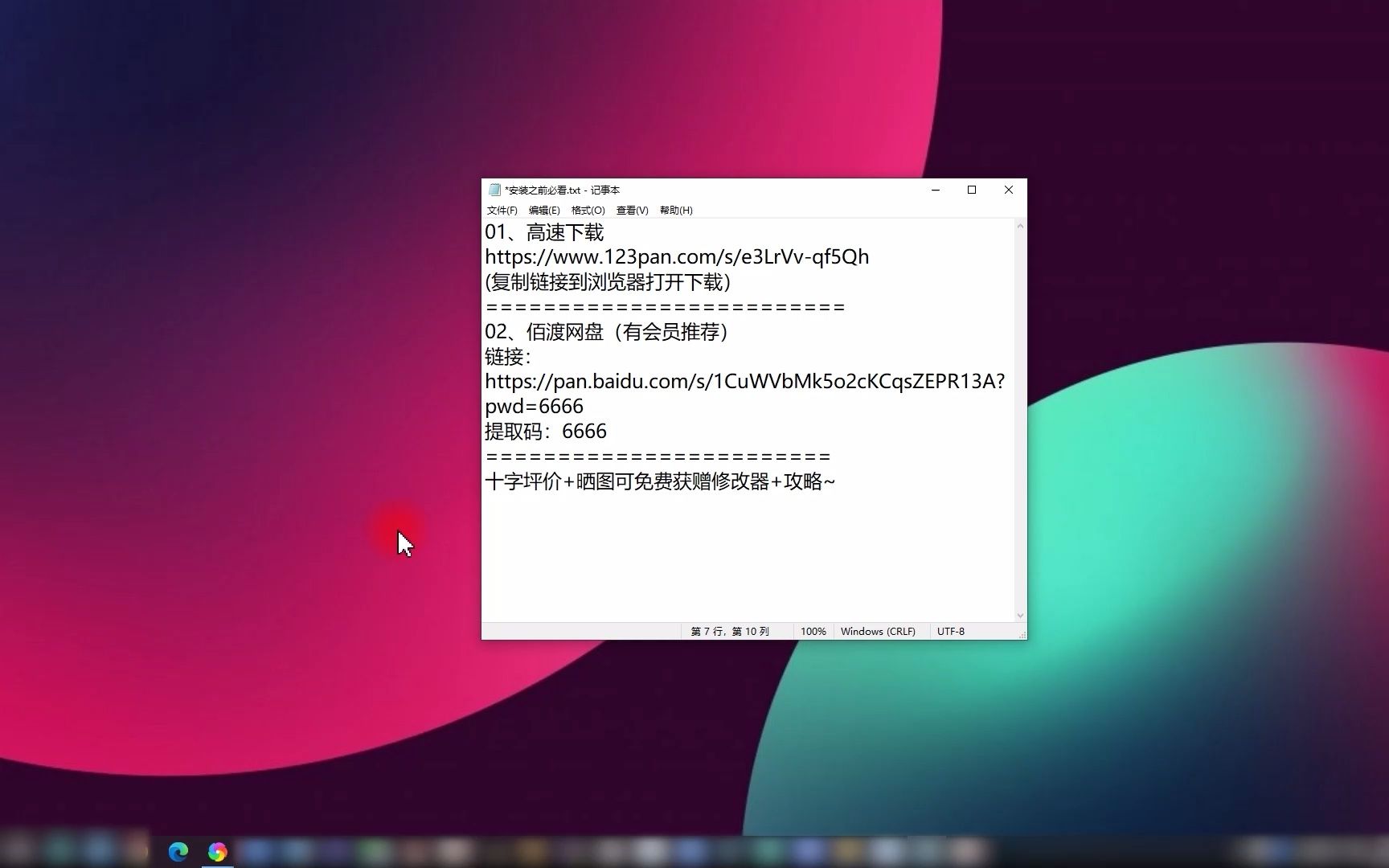Click the 'Windows (CRLF)' status entry
Image resolution: width=1389 pixels, height=868 pixels.
pos(878,632)
